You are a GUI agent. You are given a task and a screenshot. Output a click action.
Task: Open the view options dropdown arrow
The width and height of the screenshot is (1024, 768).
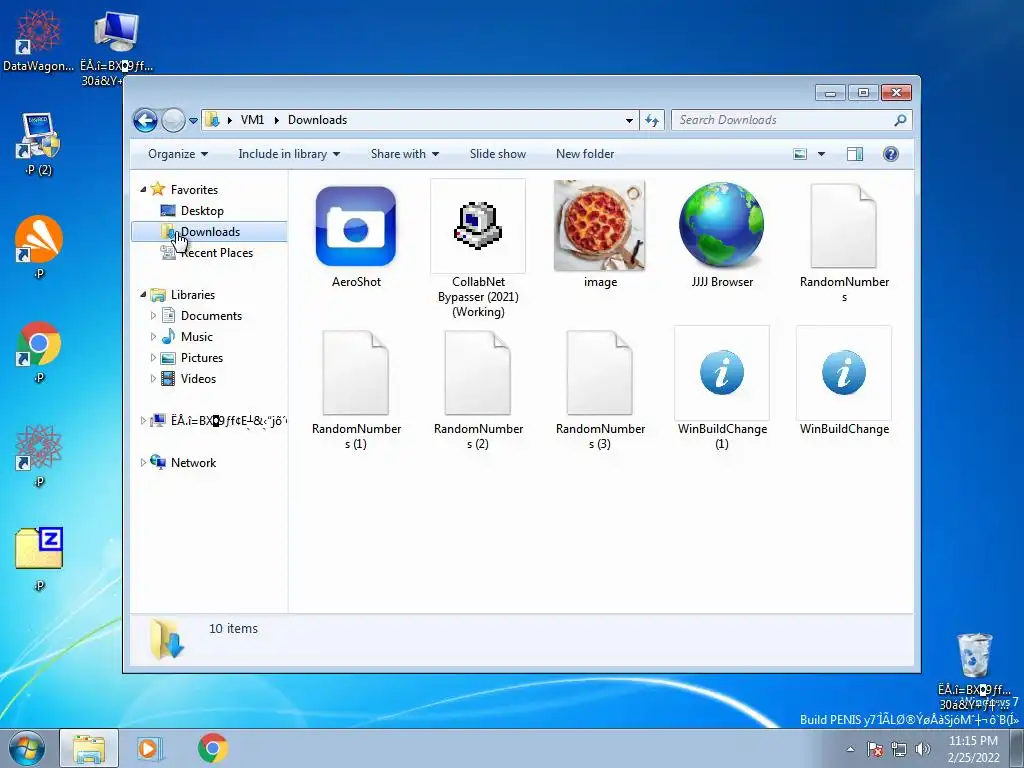point(821,154)
